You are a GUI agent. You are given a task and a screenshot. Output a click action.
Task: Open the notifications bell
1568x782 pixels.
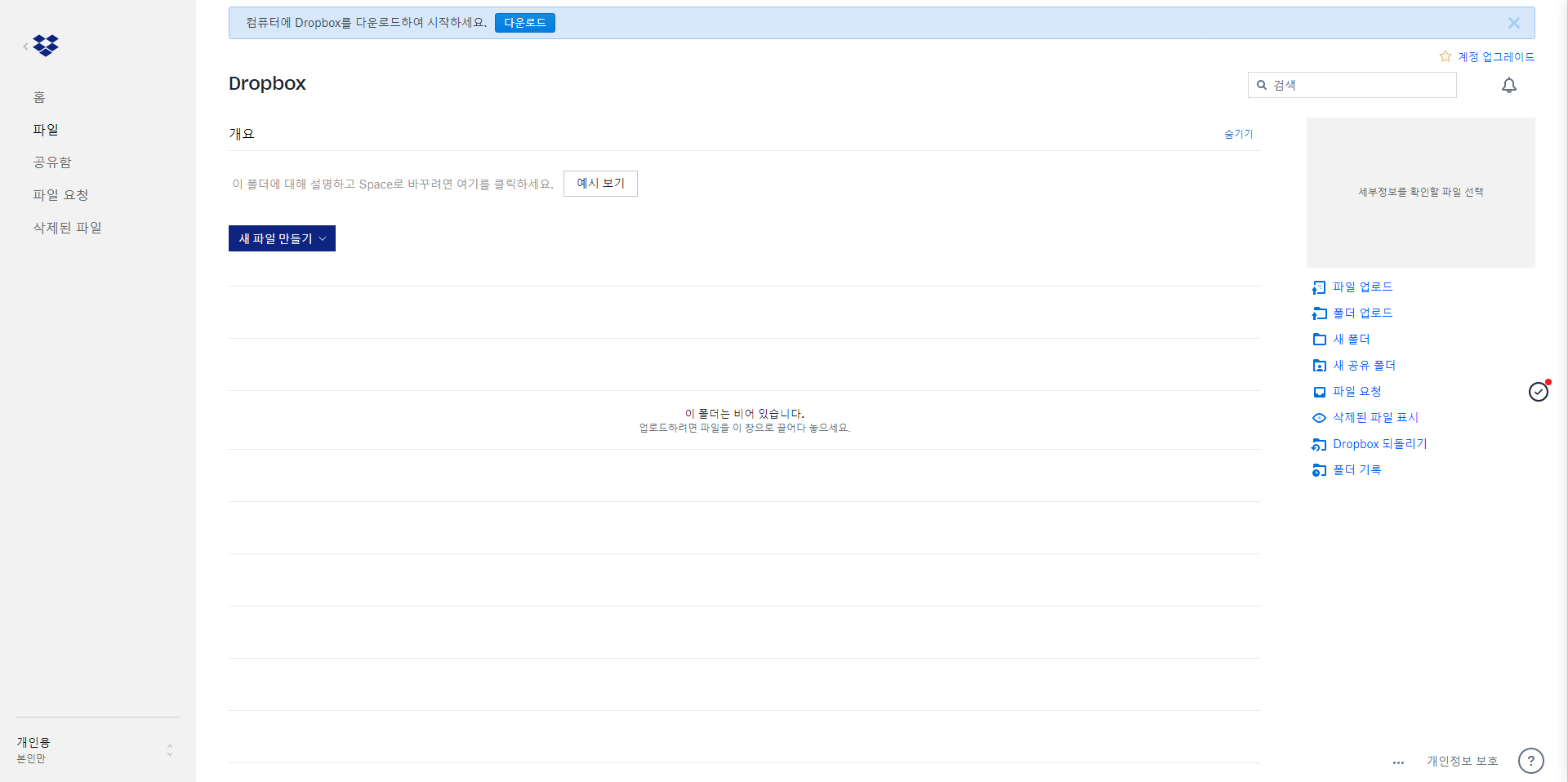pos(1509,85)
